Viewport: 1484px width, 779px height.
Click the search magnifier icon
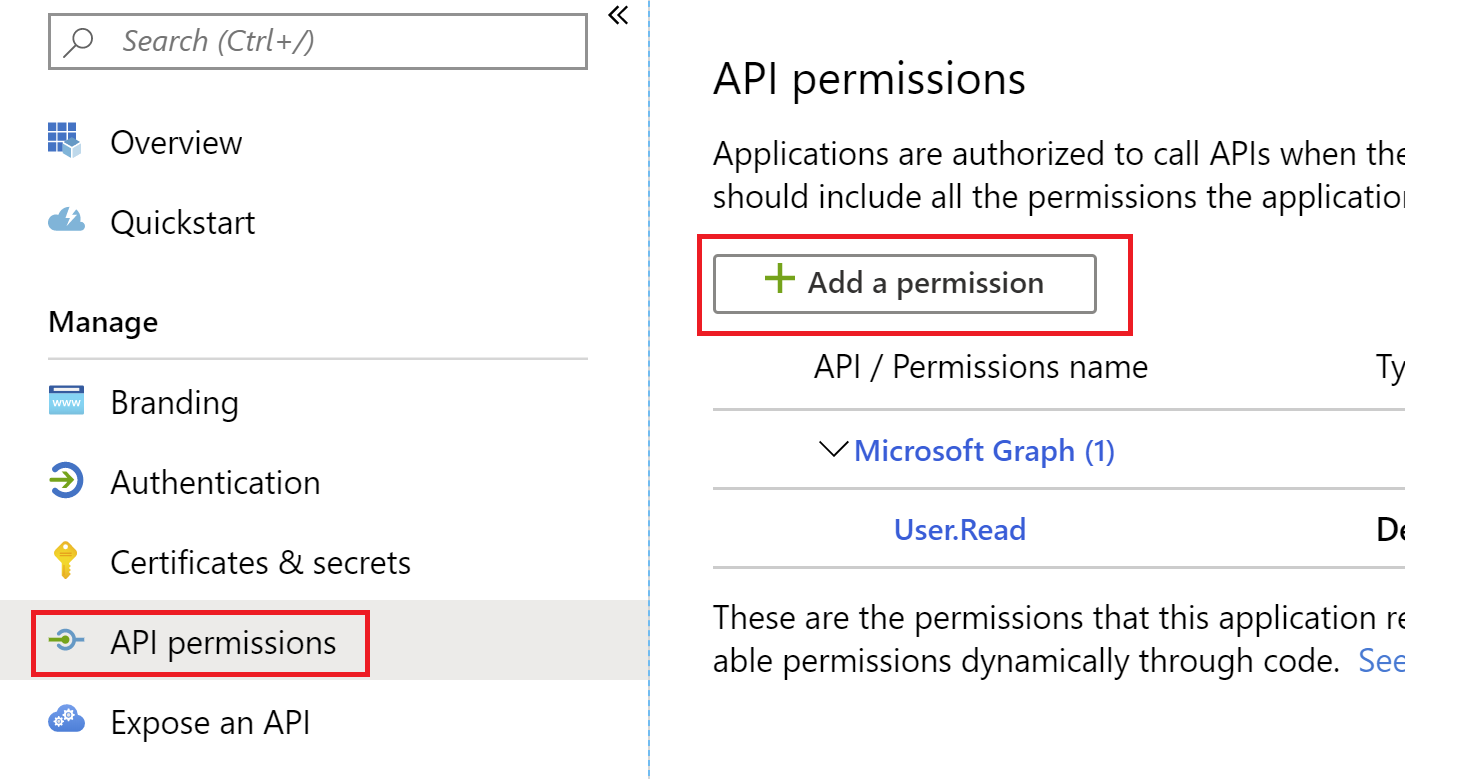80,41
